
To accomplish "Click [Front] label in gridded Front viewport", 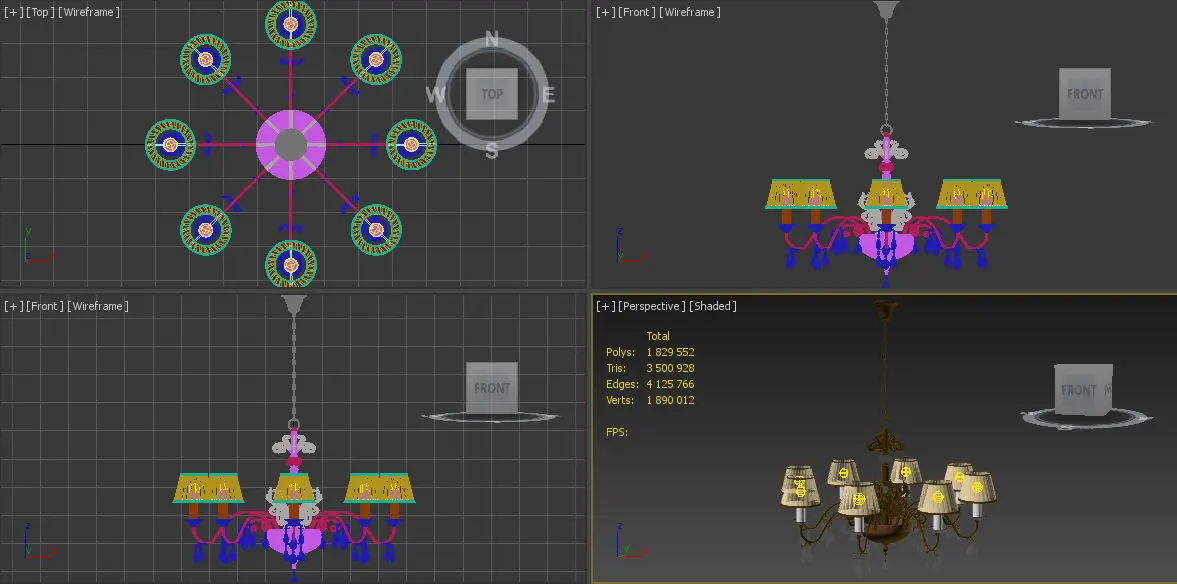I will (x=44, y=306).
